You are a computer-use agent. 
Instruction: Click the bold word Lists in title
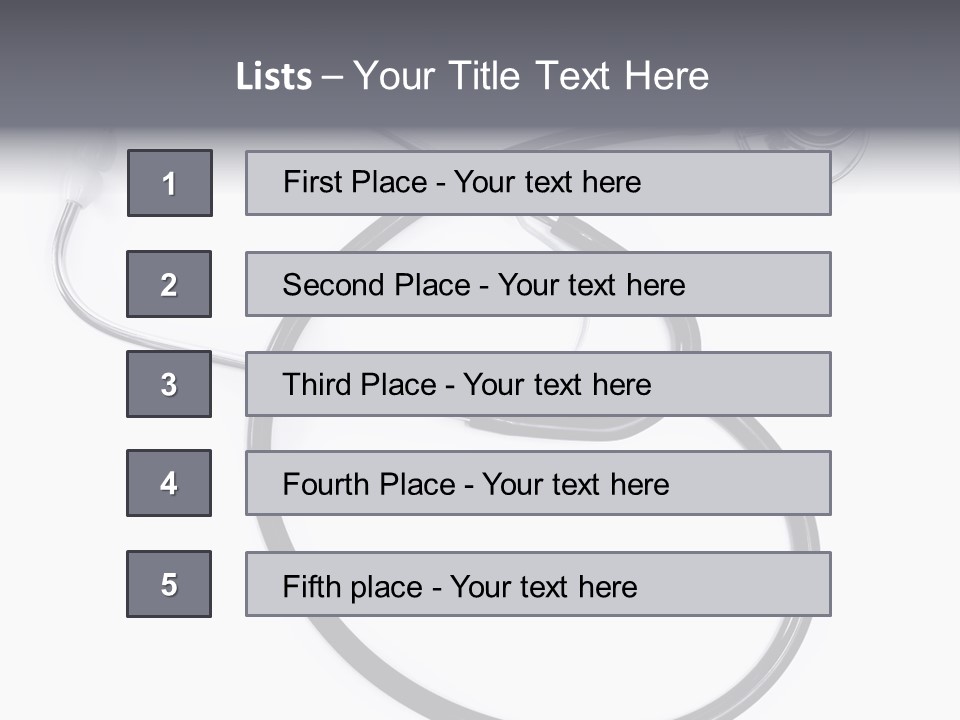coord(274,77)
